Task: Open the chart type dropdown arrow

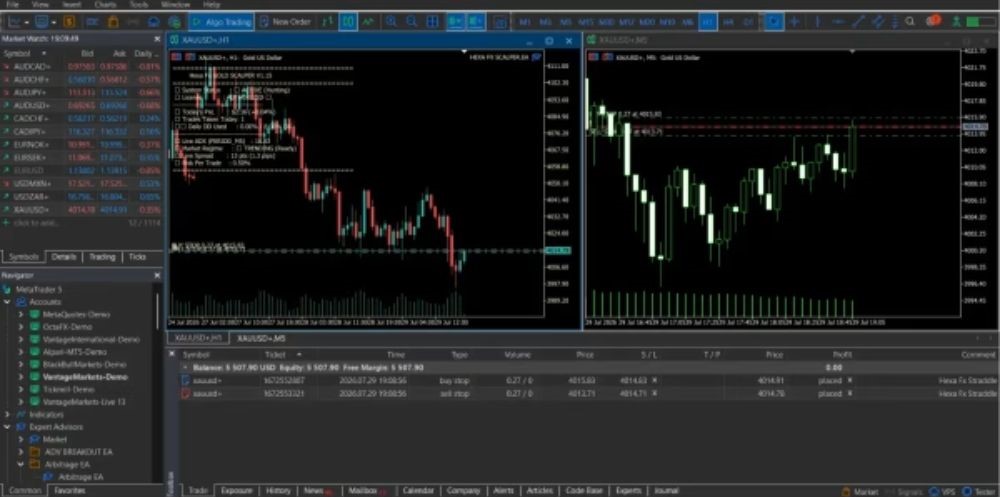Action: pyautogui.click(x=27, y=22)
